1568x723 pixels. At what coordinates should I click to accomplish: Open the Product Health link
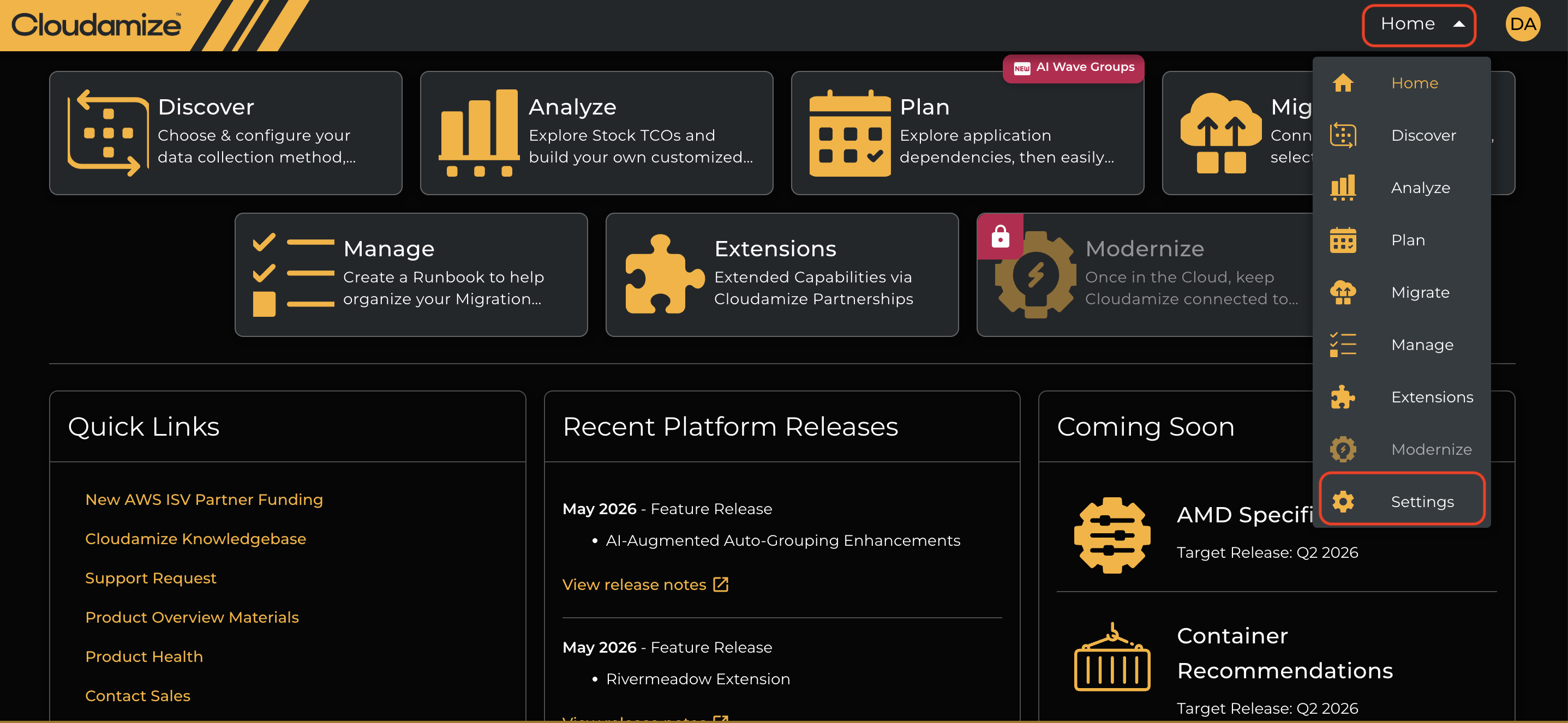pos(143,656)
